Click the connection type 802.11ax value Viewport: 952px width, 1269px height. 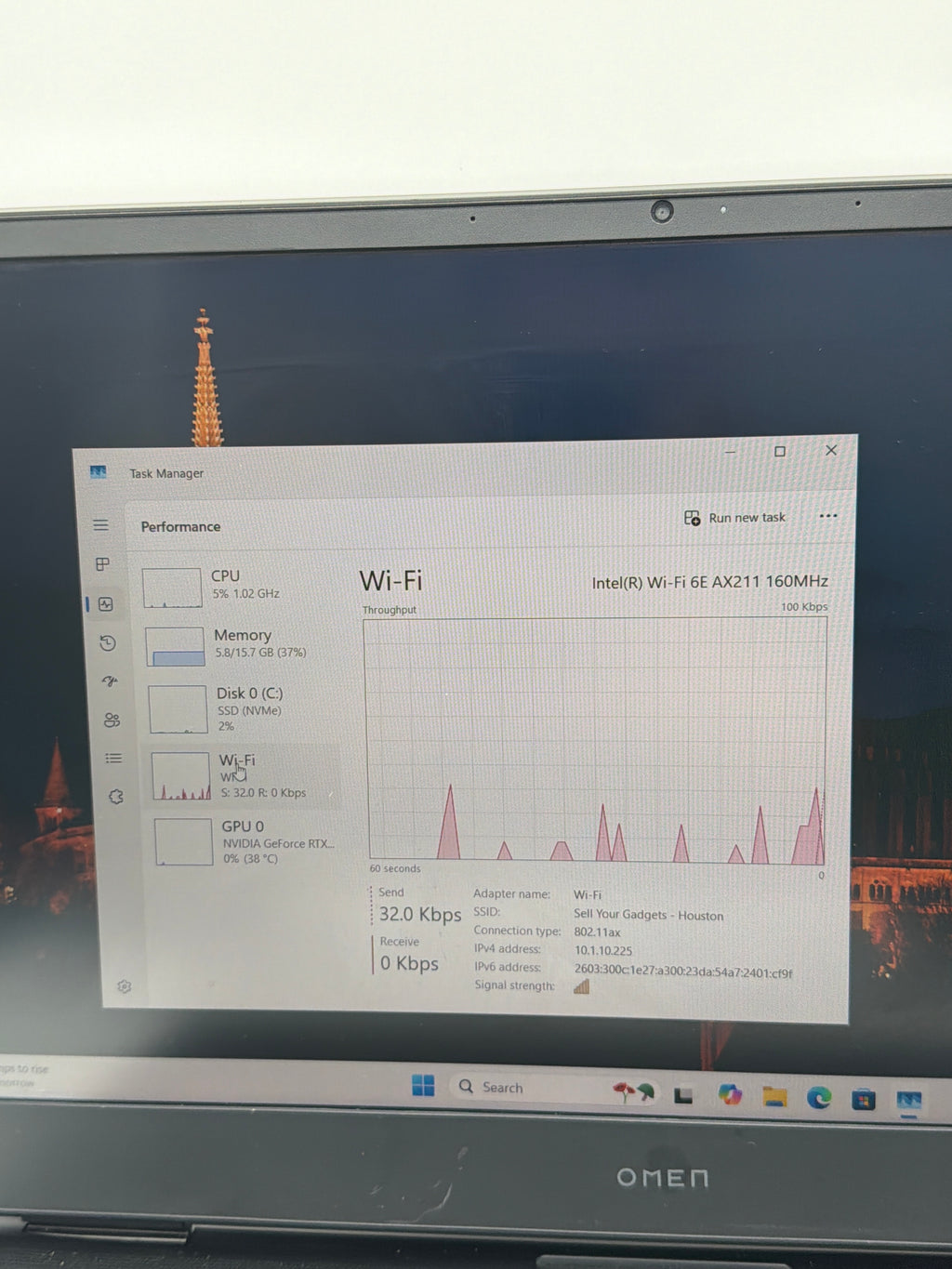(597, 932)
